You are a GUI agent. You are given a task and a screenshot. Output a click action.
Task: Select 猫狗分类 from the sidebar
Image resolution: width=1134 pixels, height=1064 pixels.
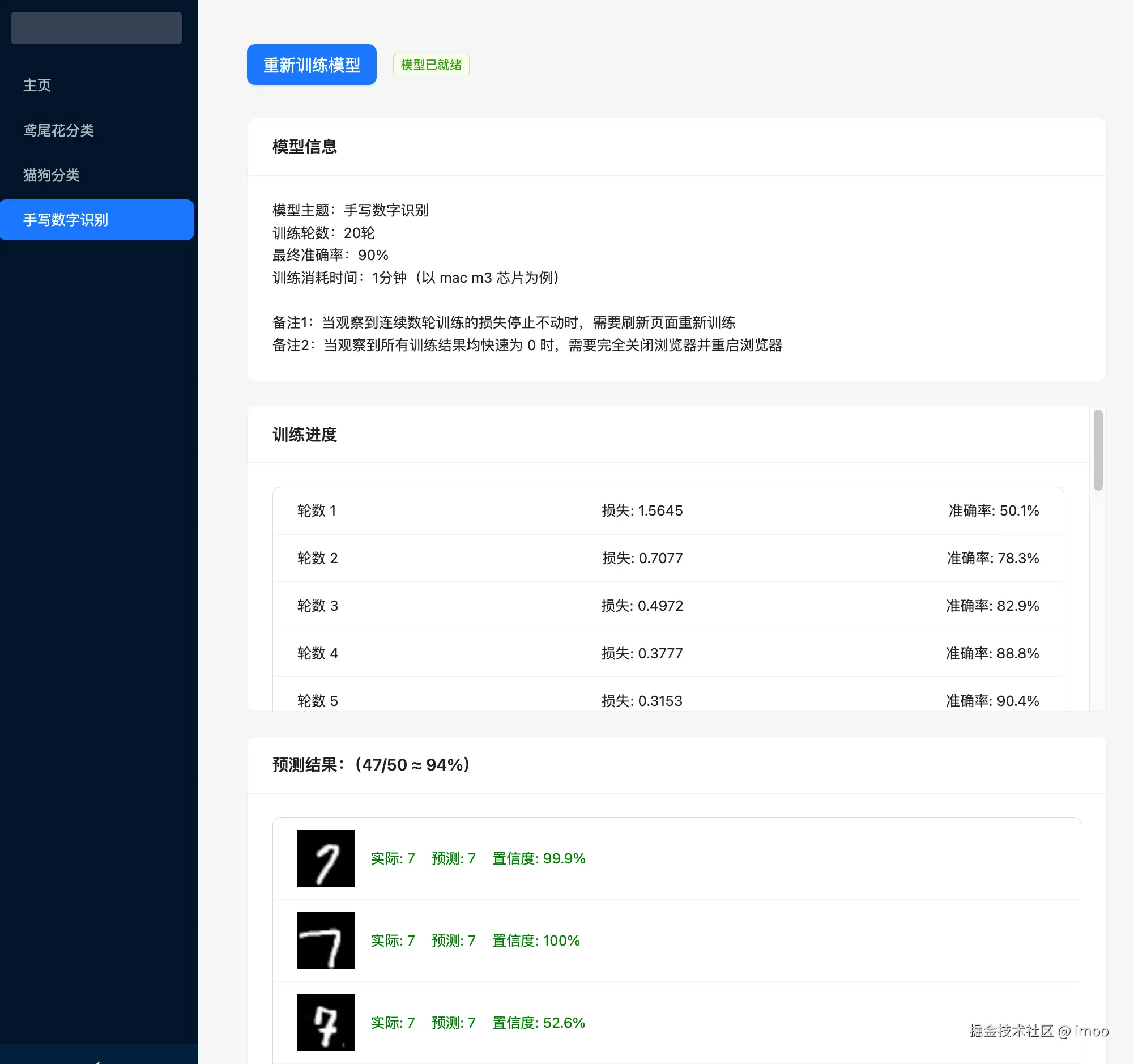(x=52, y=175)
